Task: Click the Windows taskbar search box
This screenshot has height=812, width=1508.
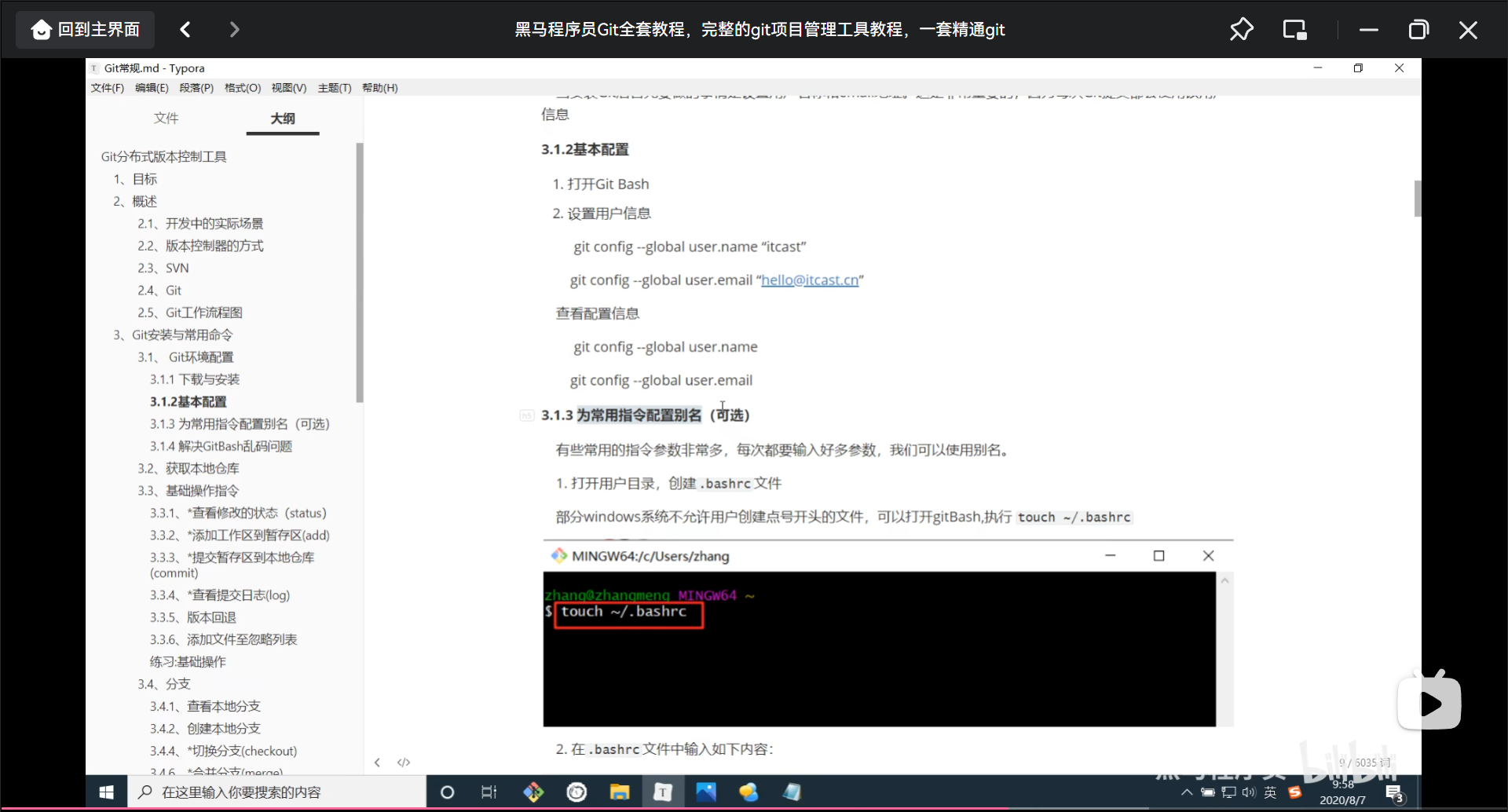Action: tap(276, 792)
